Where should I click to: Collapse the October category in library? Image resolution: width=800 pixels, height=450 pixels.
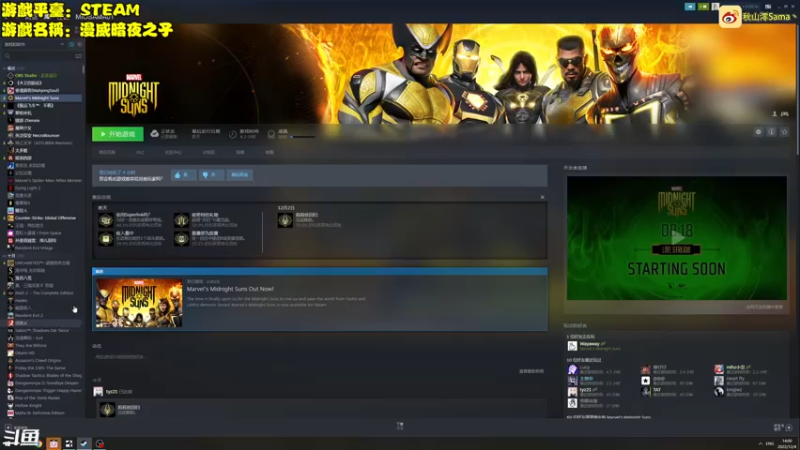point(5,256)
